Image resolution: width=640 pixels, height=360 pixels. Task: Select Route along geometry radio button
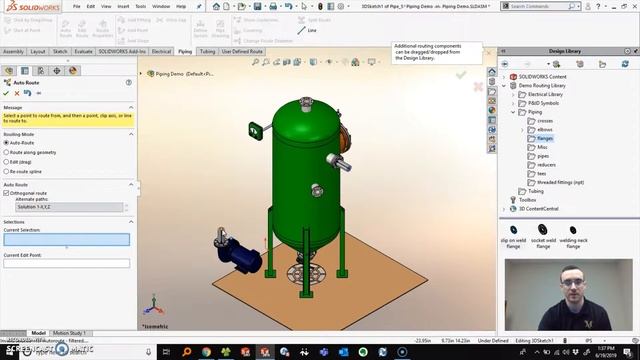click(x=6, y=152)
